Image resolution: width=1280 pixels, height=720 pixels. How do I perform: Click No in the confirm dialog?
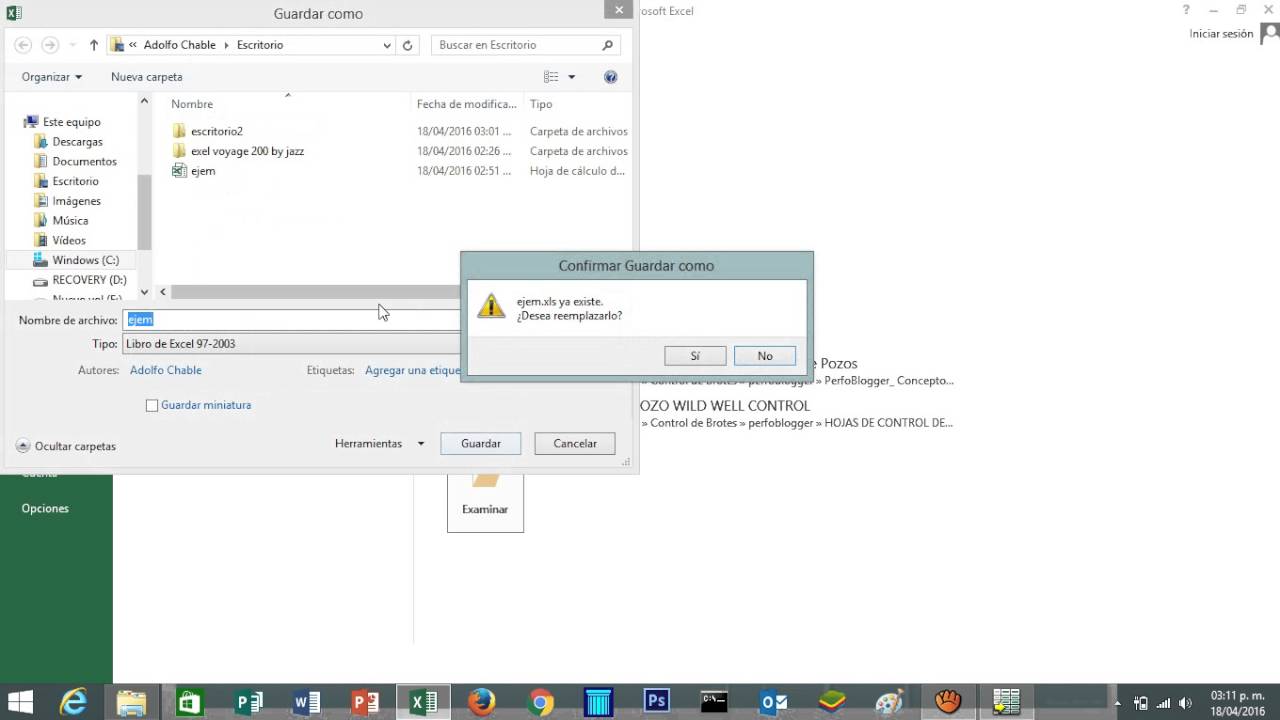coord(765,356)
